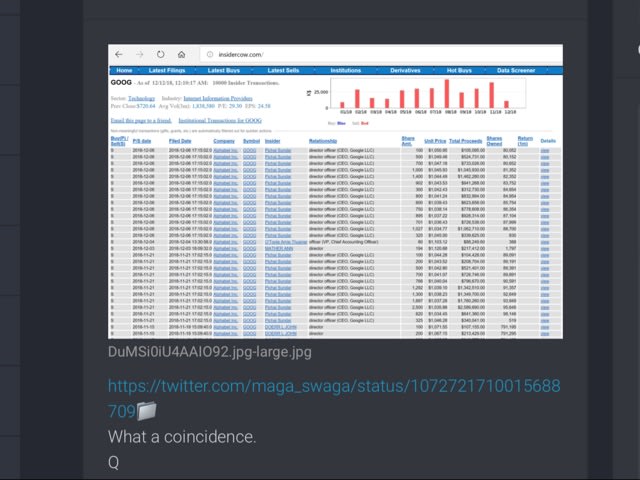This screenshot has width=640, height=480.
Task: Click the browser home icon
Action: (180, 54)
